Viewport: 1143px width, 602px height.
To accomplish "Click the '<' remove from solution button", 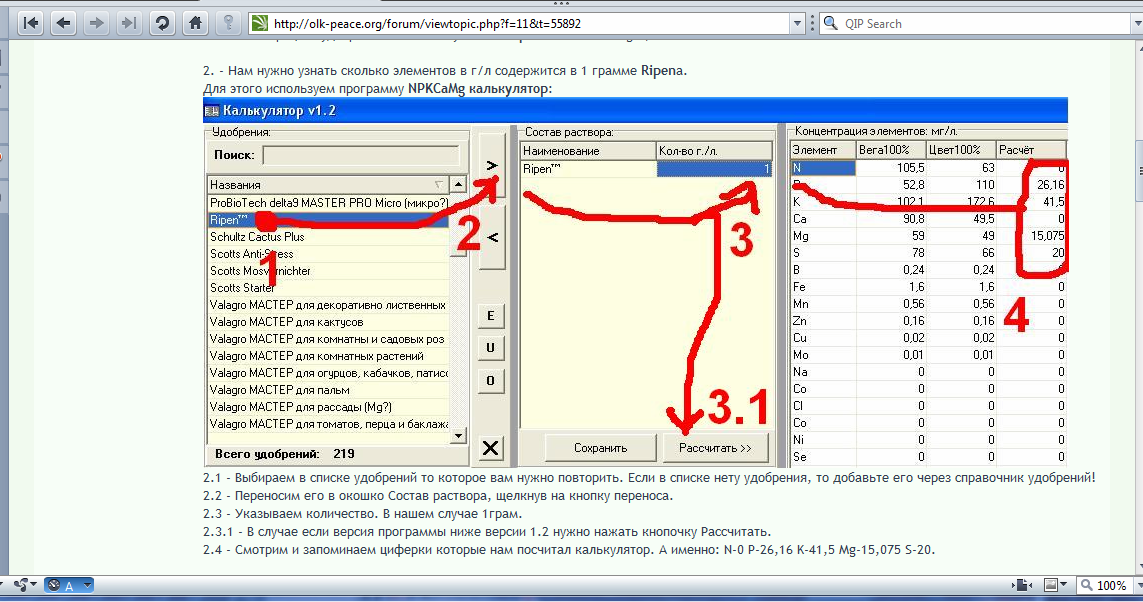I will tap(492, 238).
